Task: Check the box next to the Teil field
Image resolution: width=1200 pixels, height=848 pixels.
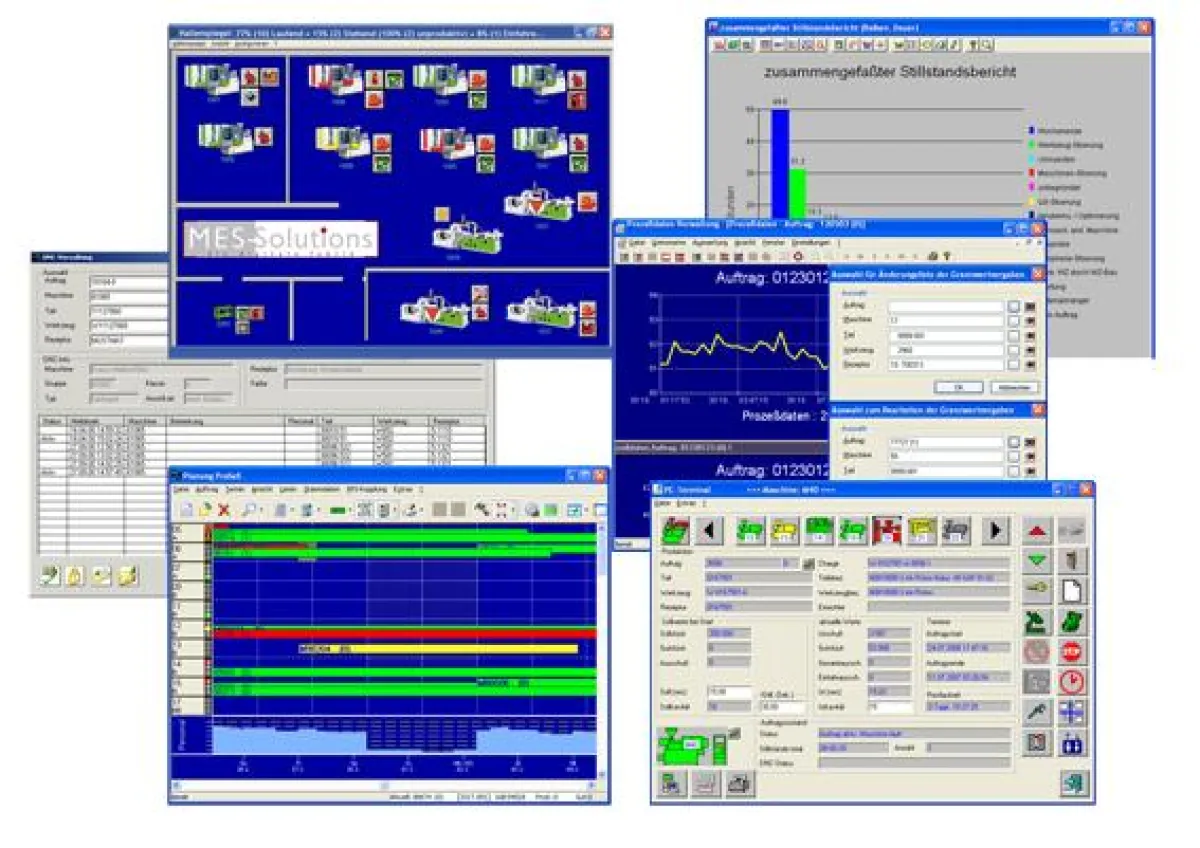Action: point(1013,334)
